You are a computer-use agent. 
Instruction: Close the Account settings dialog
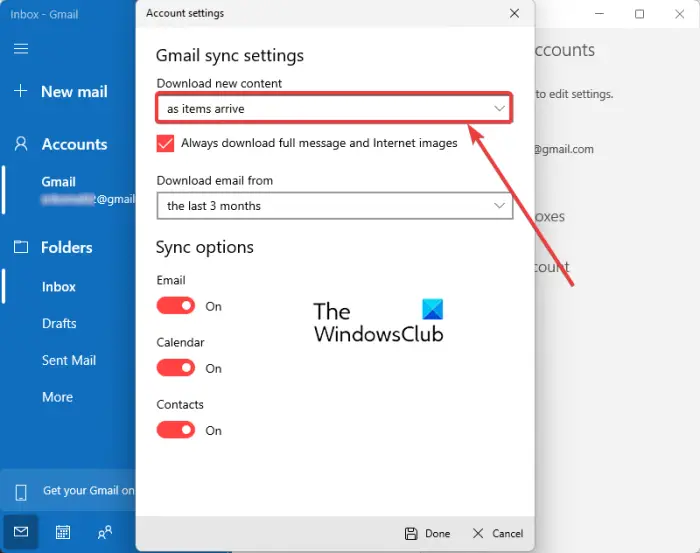(514, 13)
